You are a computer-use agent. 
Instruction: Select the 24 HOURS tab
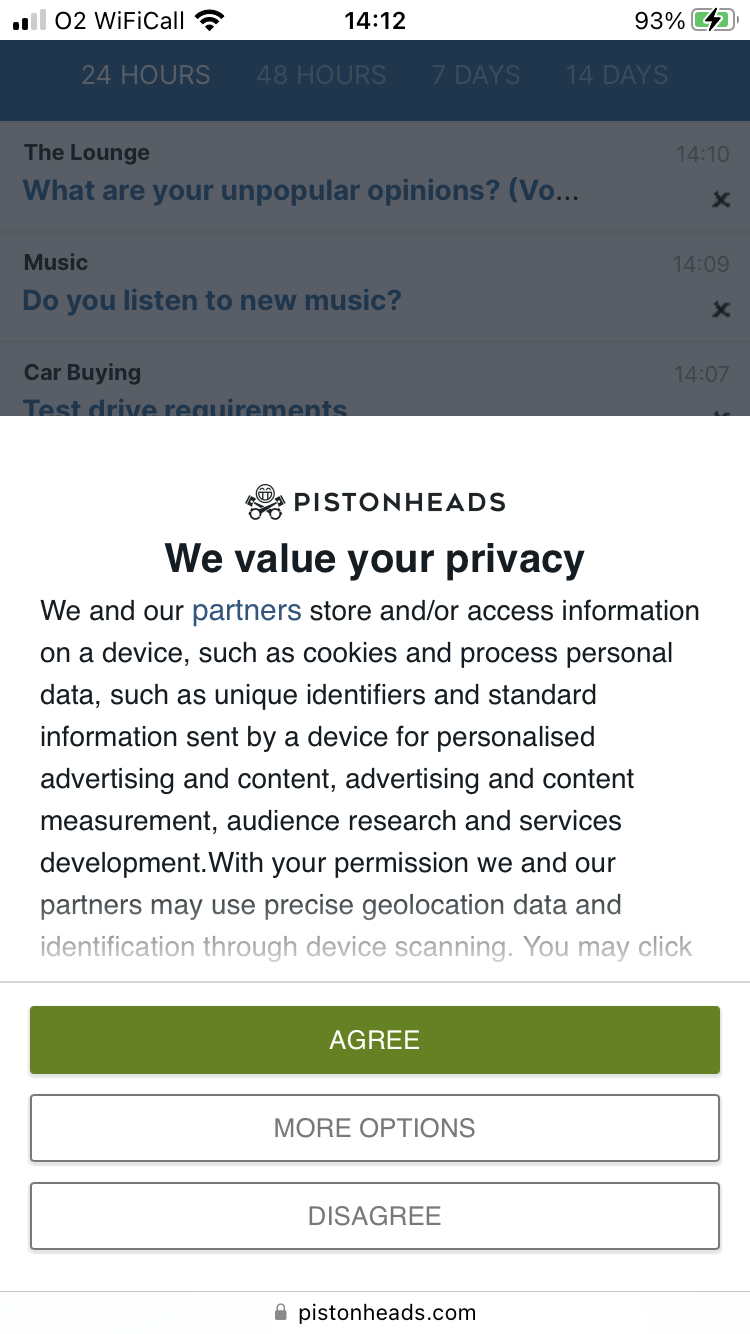tap(146, 75)
